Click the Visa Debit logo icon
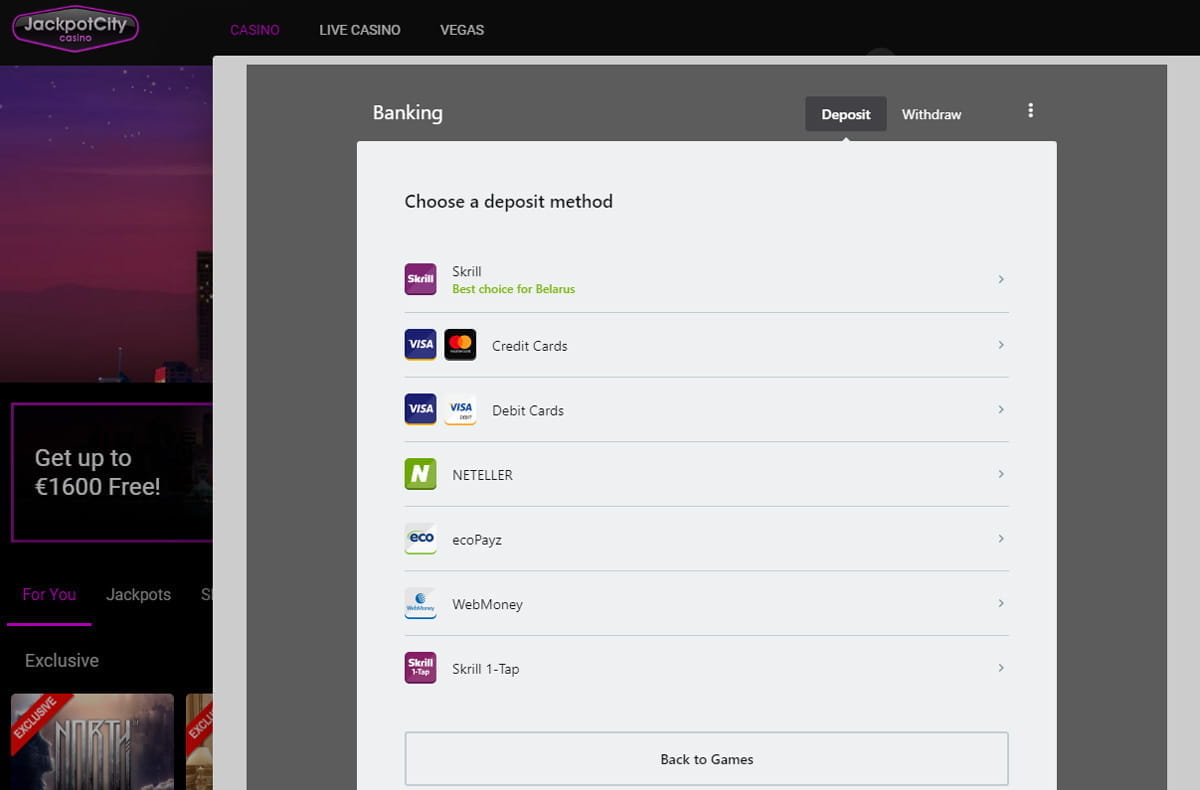 pyautogui.click(x=460, y=410)
